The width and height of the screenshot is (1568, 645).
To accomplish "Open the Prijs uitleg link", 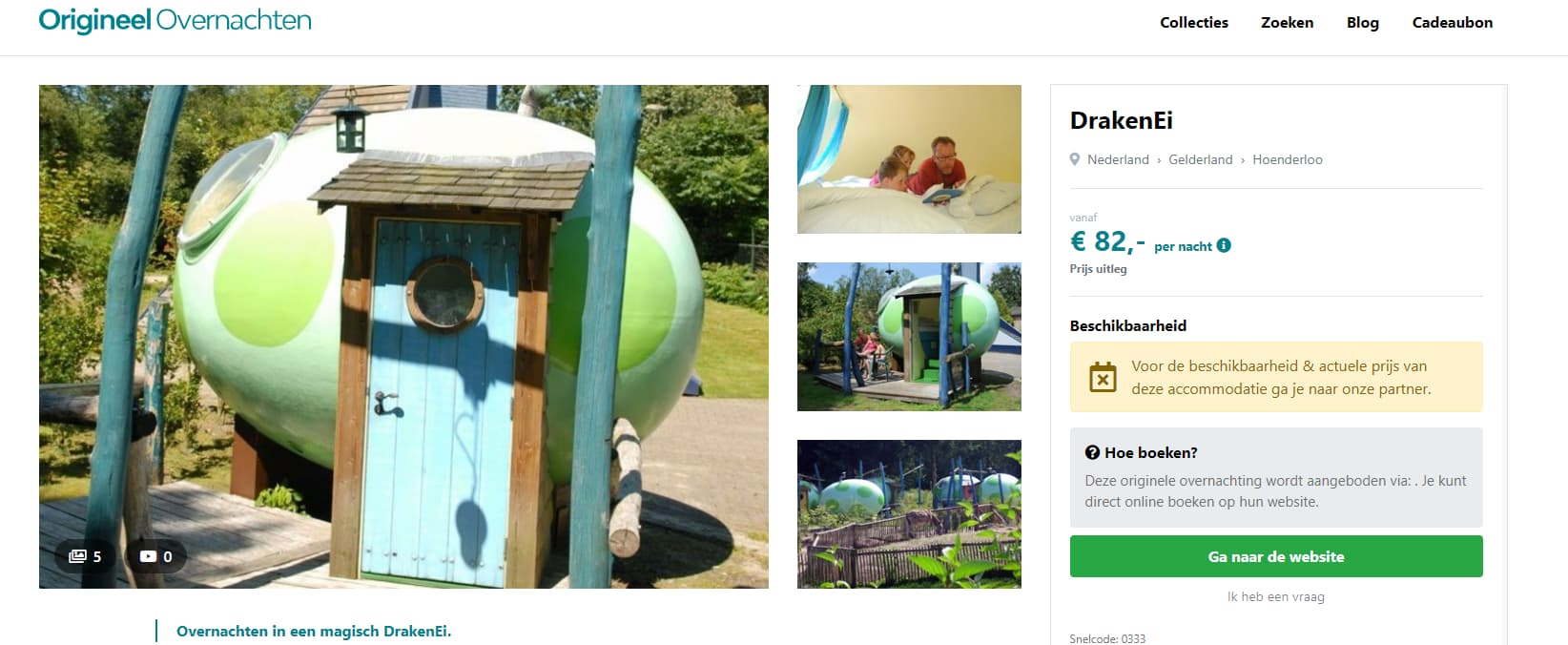I will pyautogui.click(x=1098, y=269).
